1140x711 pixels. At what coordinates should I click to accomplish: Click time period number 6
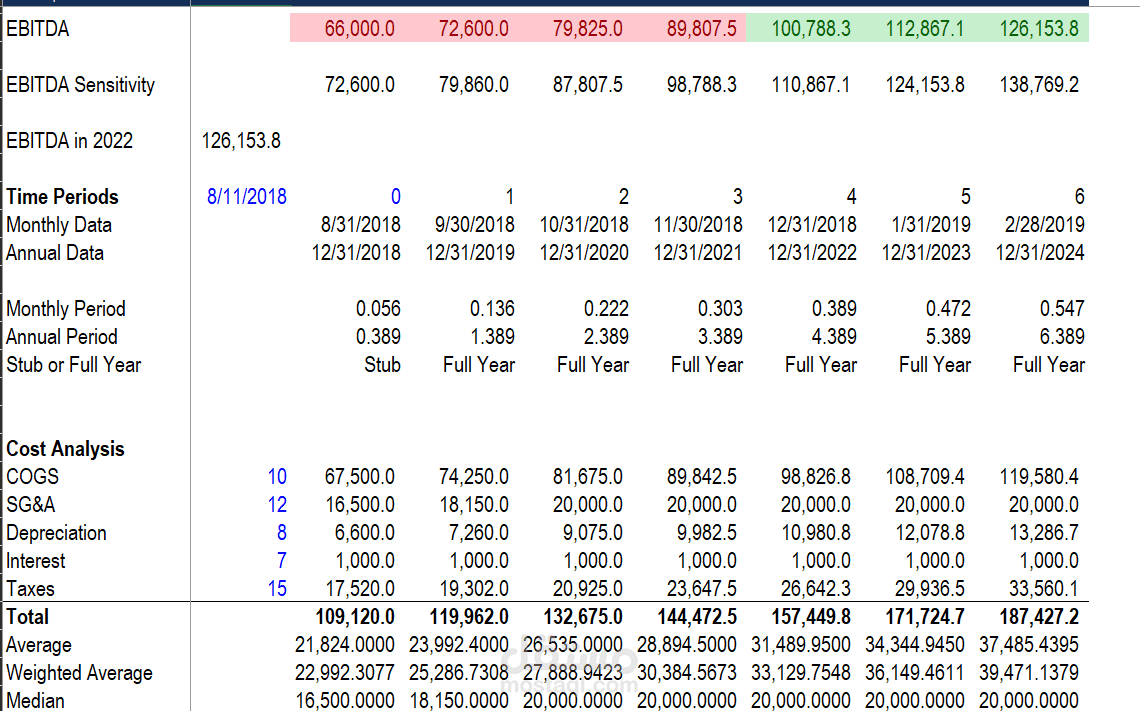point(1080,196)
